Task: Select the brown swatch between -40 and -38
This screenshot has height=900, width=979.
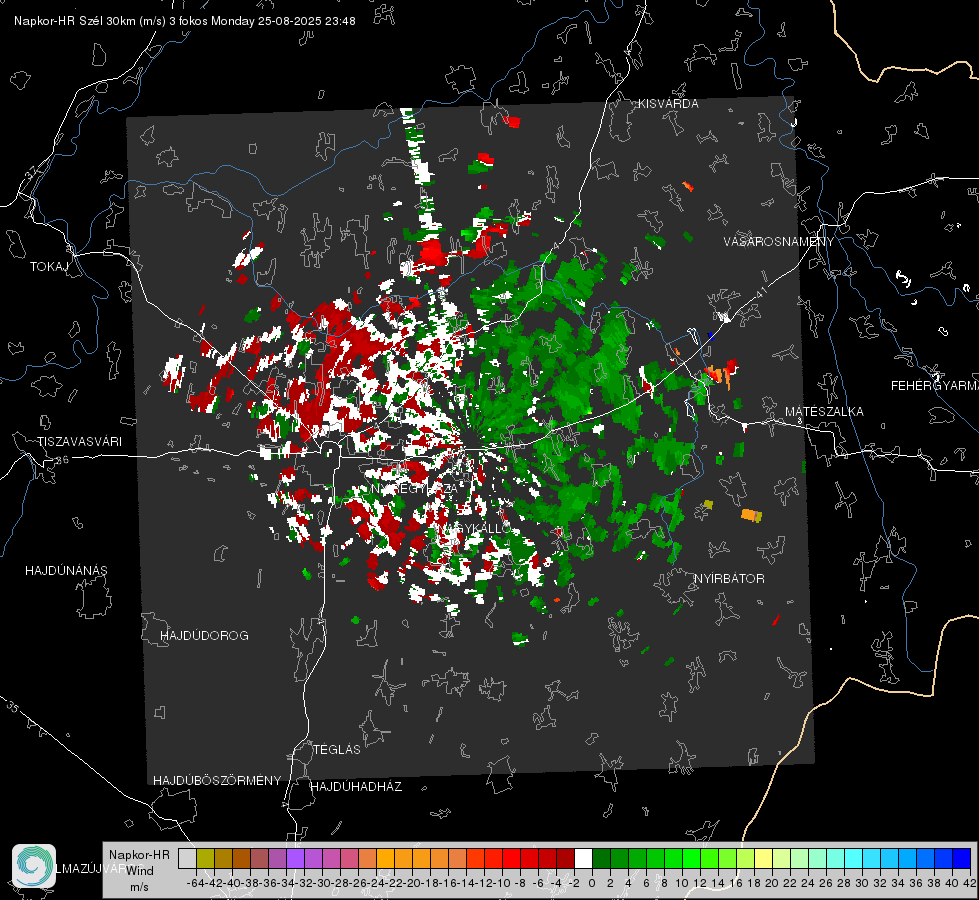Action: 241,858
